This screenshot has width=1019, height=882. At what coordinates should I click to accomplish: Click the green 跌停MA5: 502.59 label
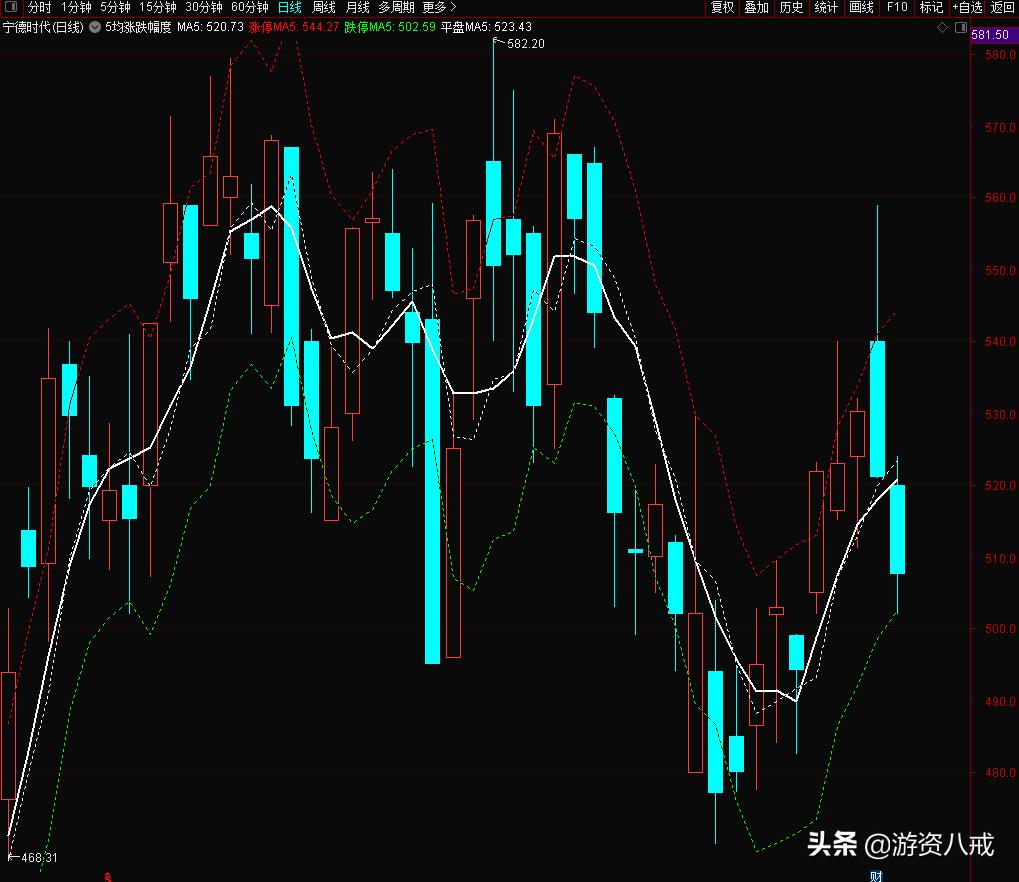click(x=390, y=27)
